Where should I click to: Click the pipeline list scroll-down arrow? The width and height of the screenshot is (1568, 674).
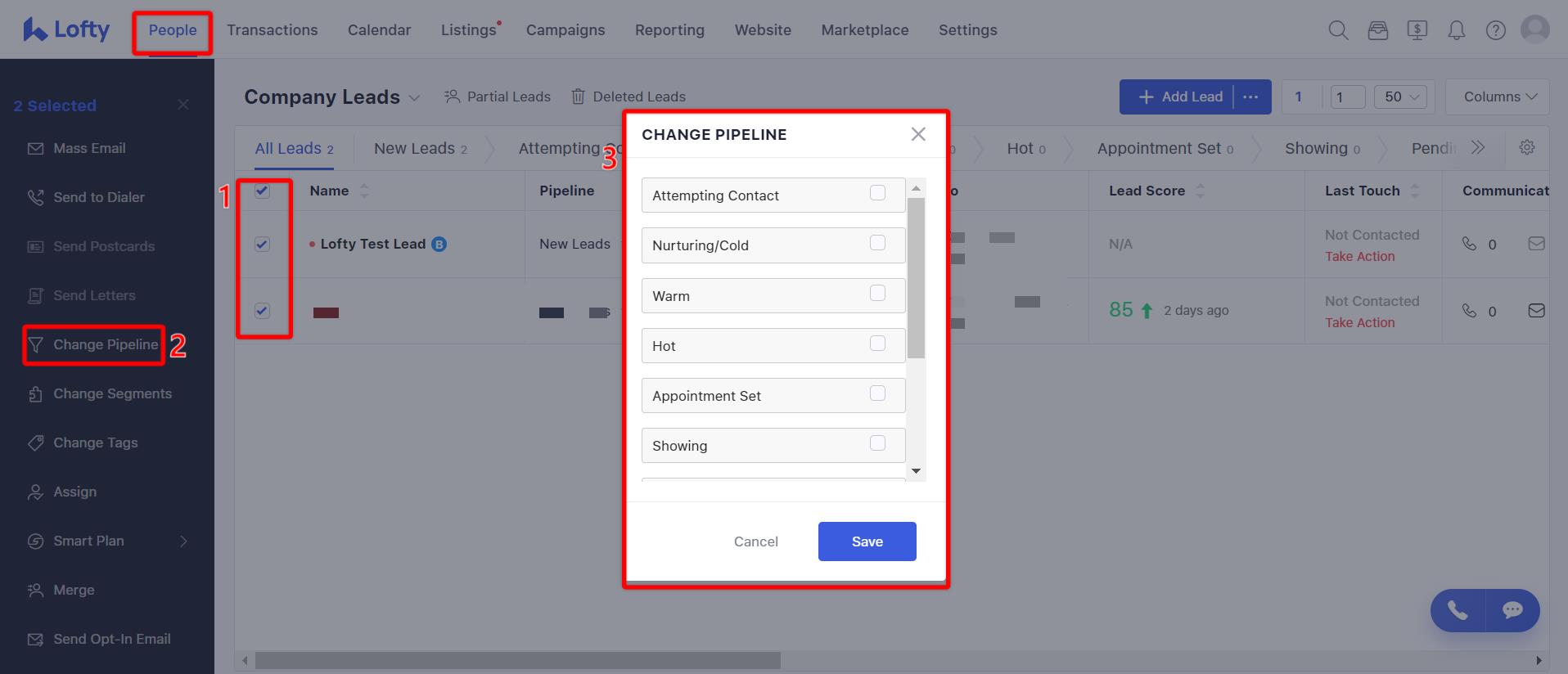(x=917, y=471)
